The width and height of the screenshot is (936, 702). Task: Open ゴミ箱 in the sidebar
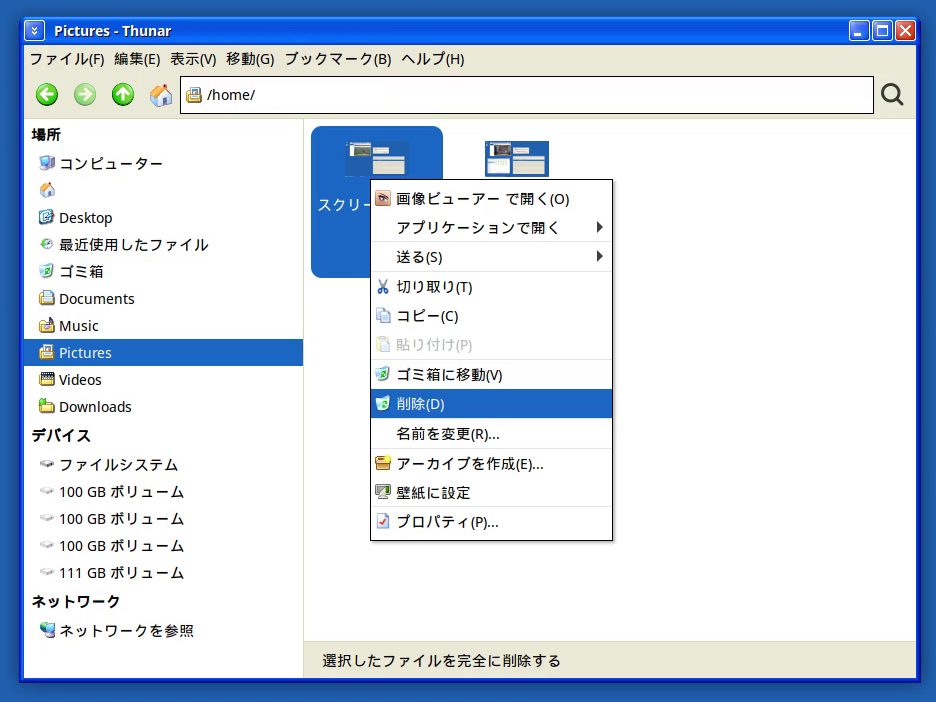pyautogui.click(x=80, y=272)
